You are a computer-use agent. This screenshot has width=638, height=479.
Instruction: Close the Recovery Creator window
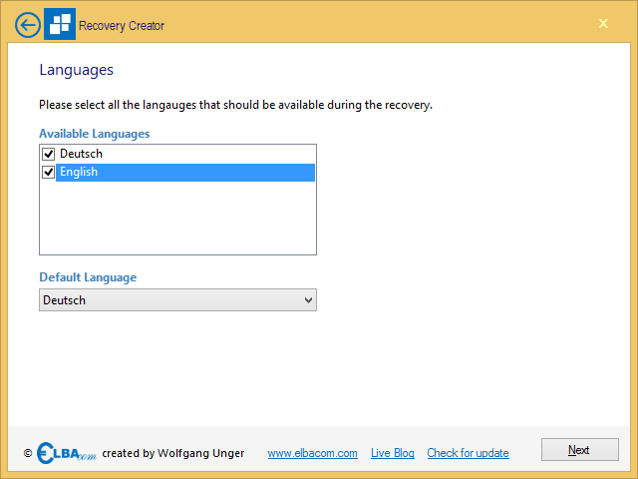click(603, 24)
